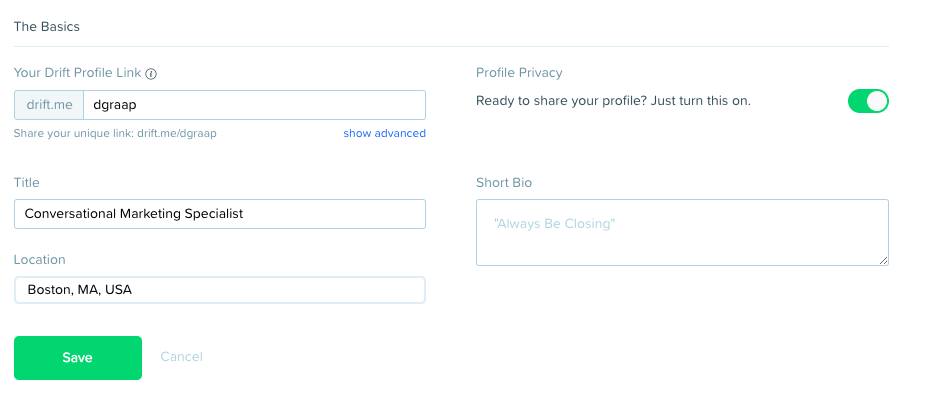Viewport: 933px width, 406px height.
Task: Click the Short Bio textarea resize handle
Action: (x=884, y=260)
